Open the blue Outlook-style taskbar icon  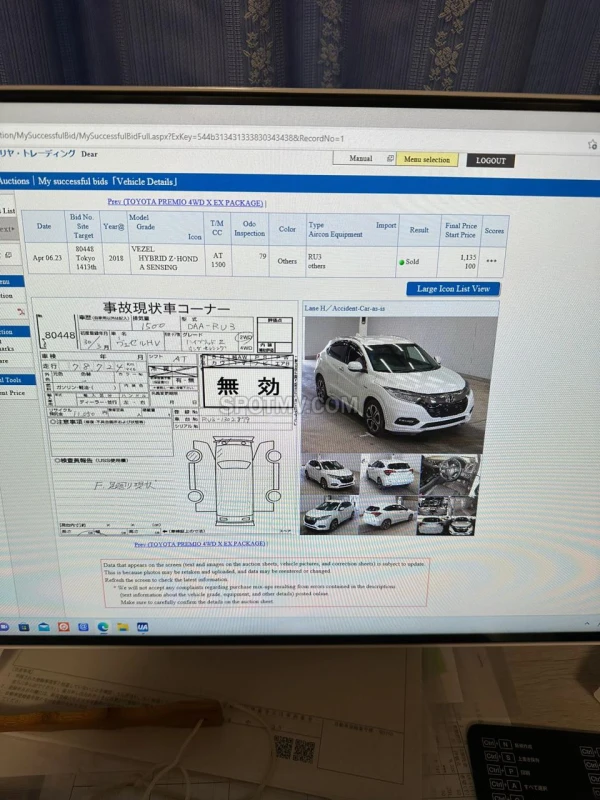click(x=83, y=627)
